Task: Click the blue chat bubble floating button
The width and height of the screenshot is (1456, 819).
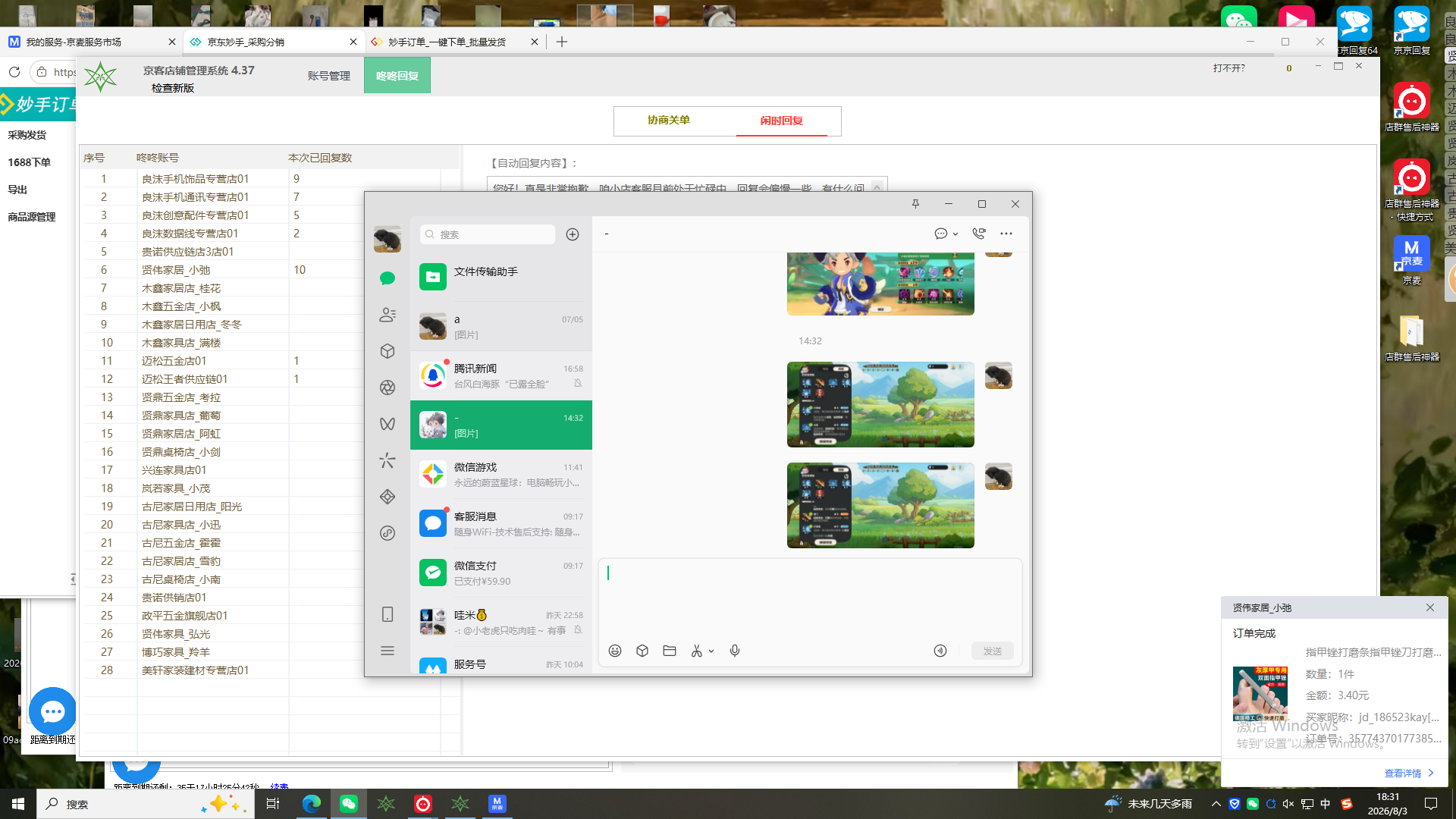Action: (52, 711)
